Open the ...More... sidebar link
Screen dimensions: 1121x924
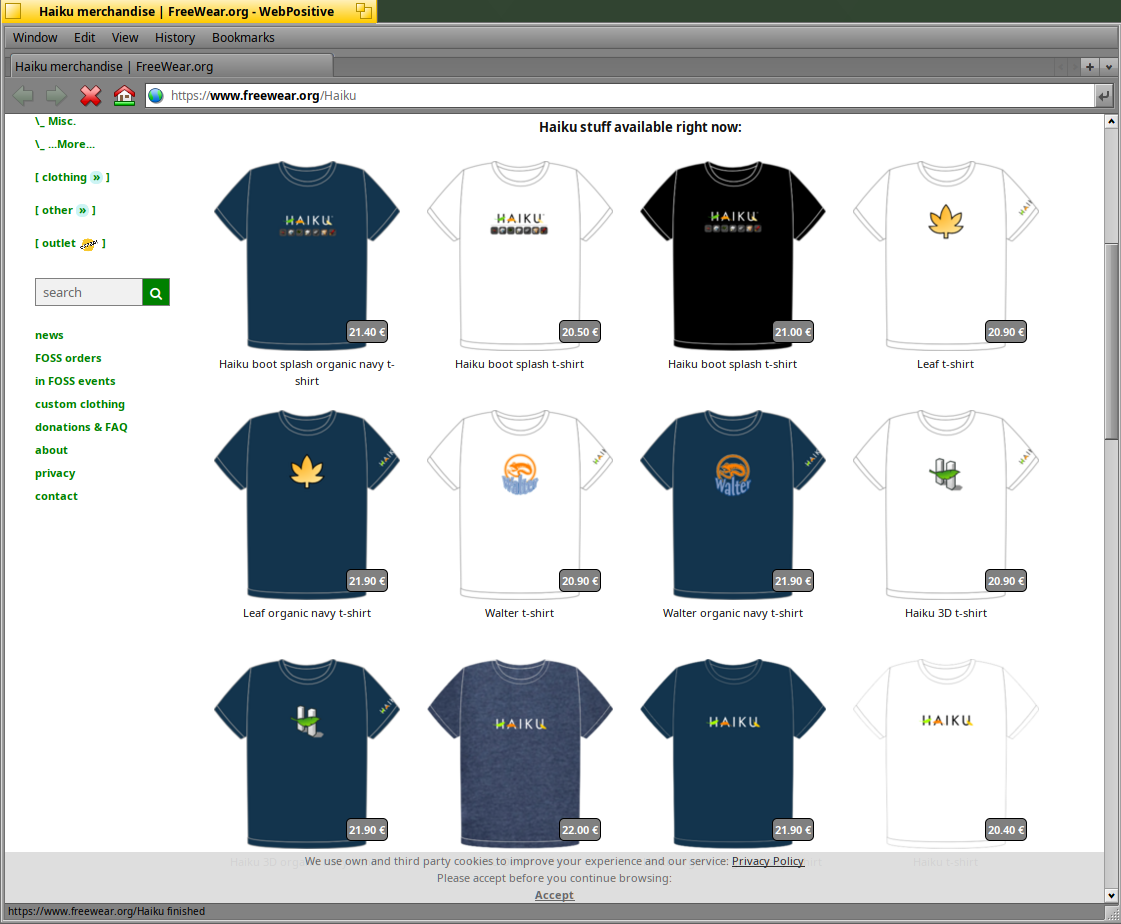pos(65,144)
